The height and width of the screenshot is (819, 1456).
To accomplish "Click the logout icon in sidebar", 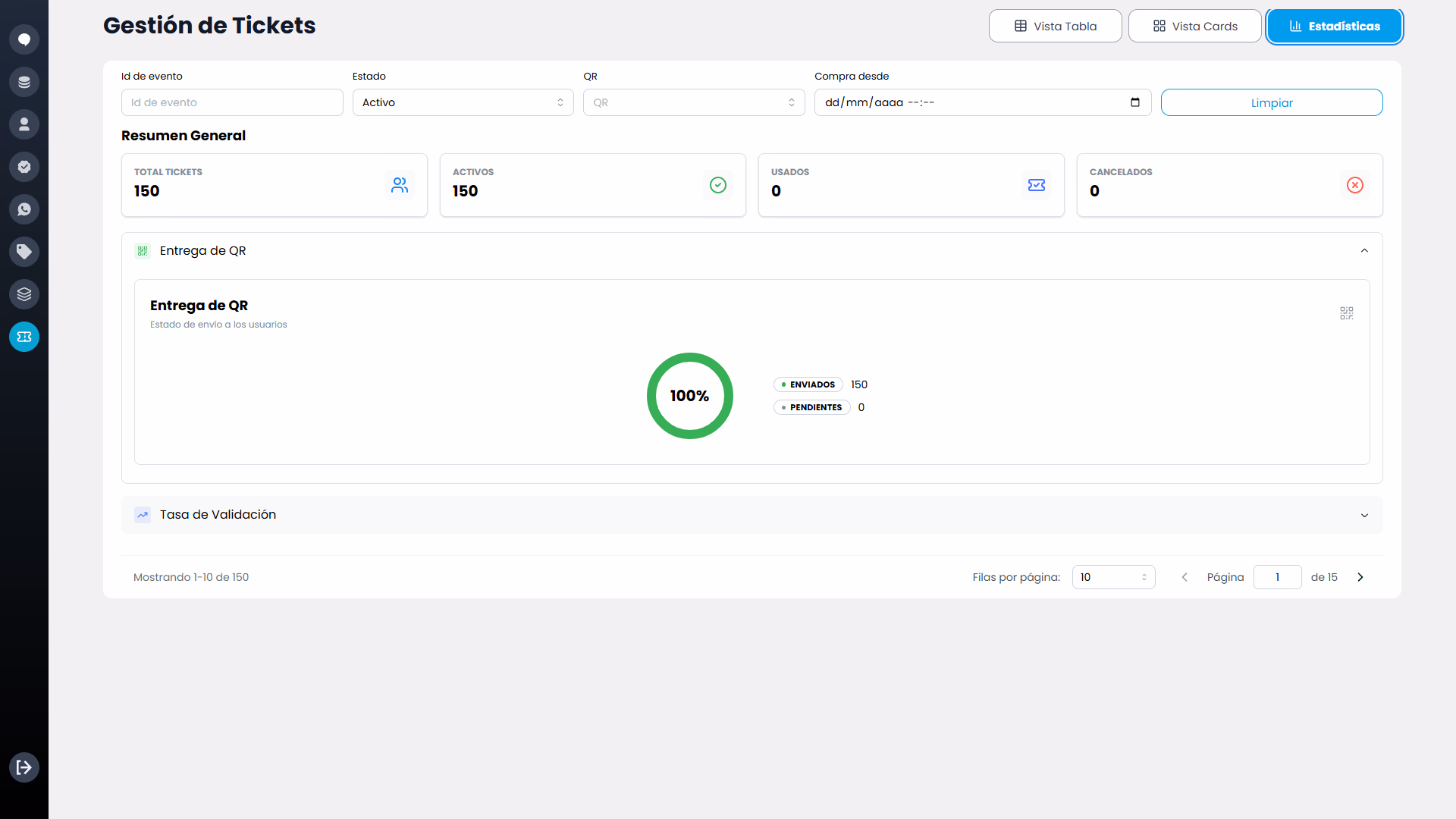I will click(x=24, y=767).
